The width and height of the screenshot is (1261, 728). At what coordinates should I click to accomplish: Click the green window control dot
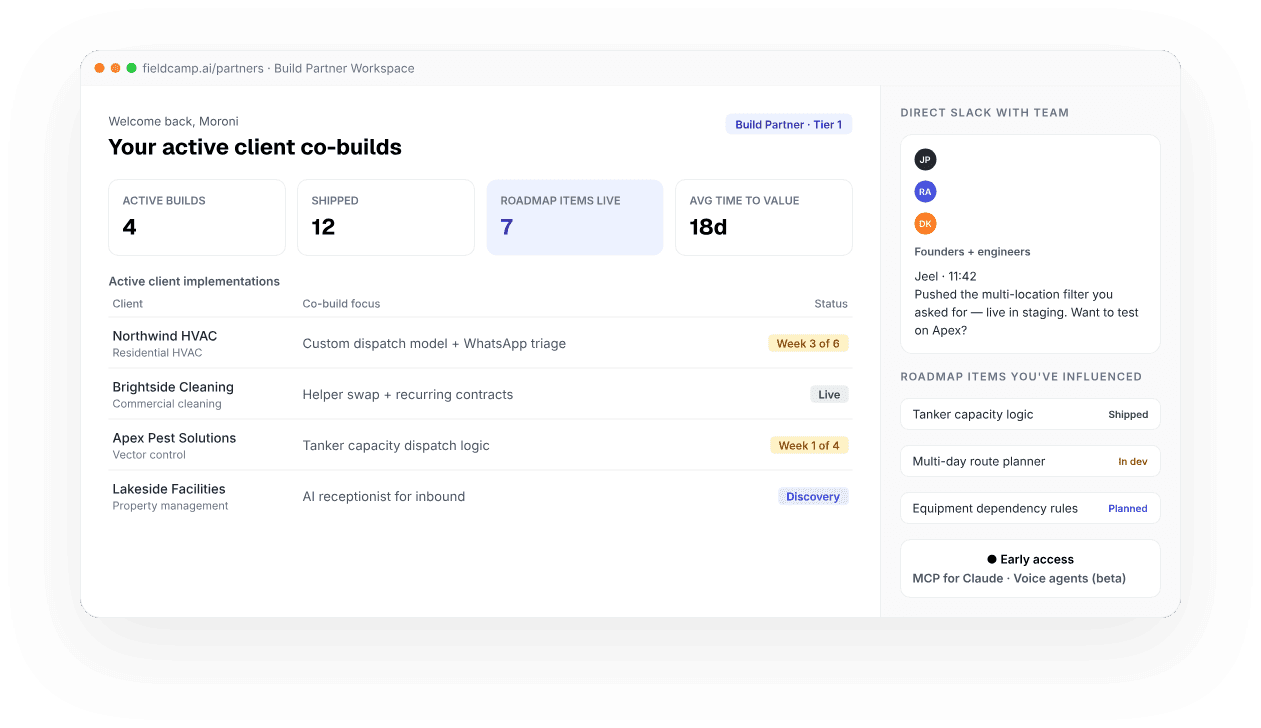(131, 68)
